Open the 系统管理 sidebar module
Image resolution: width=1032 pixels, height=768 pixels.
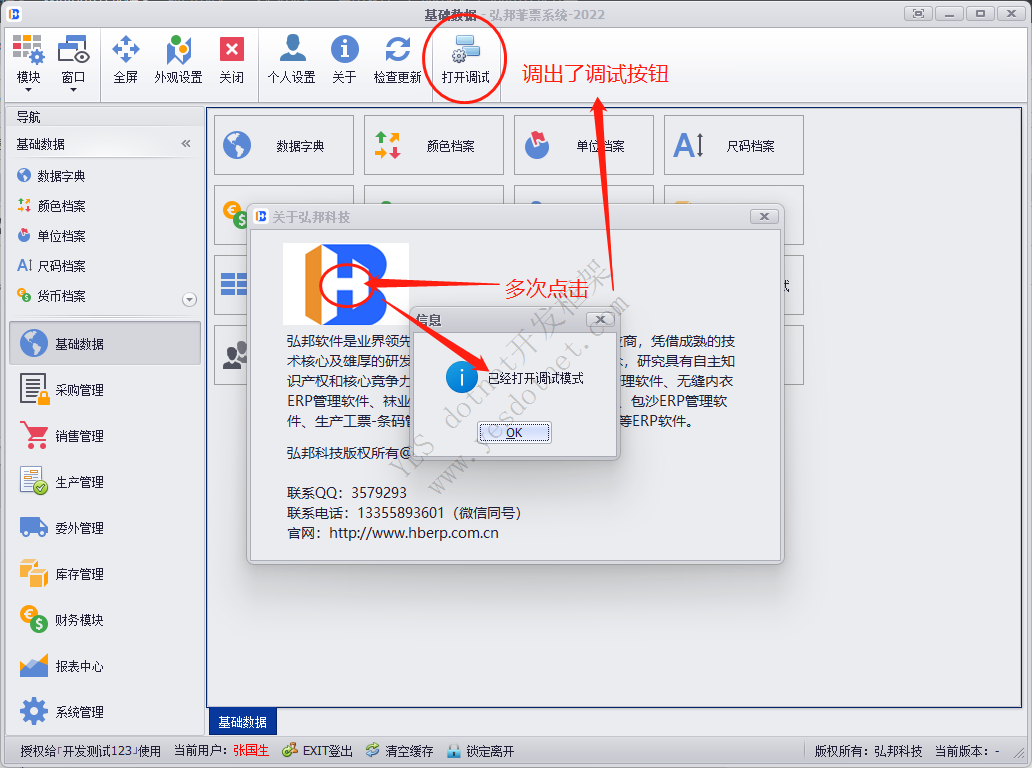click(x=105, y=712)
